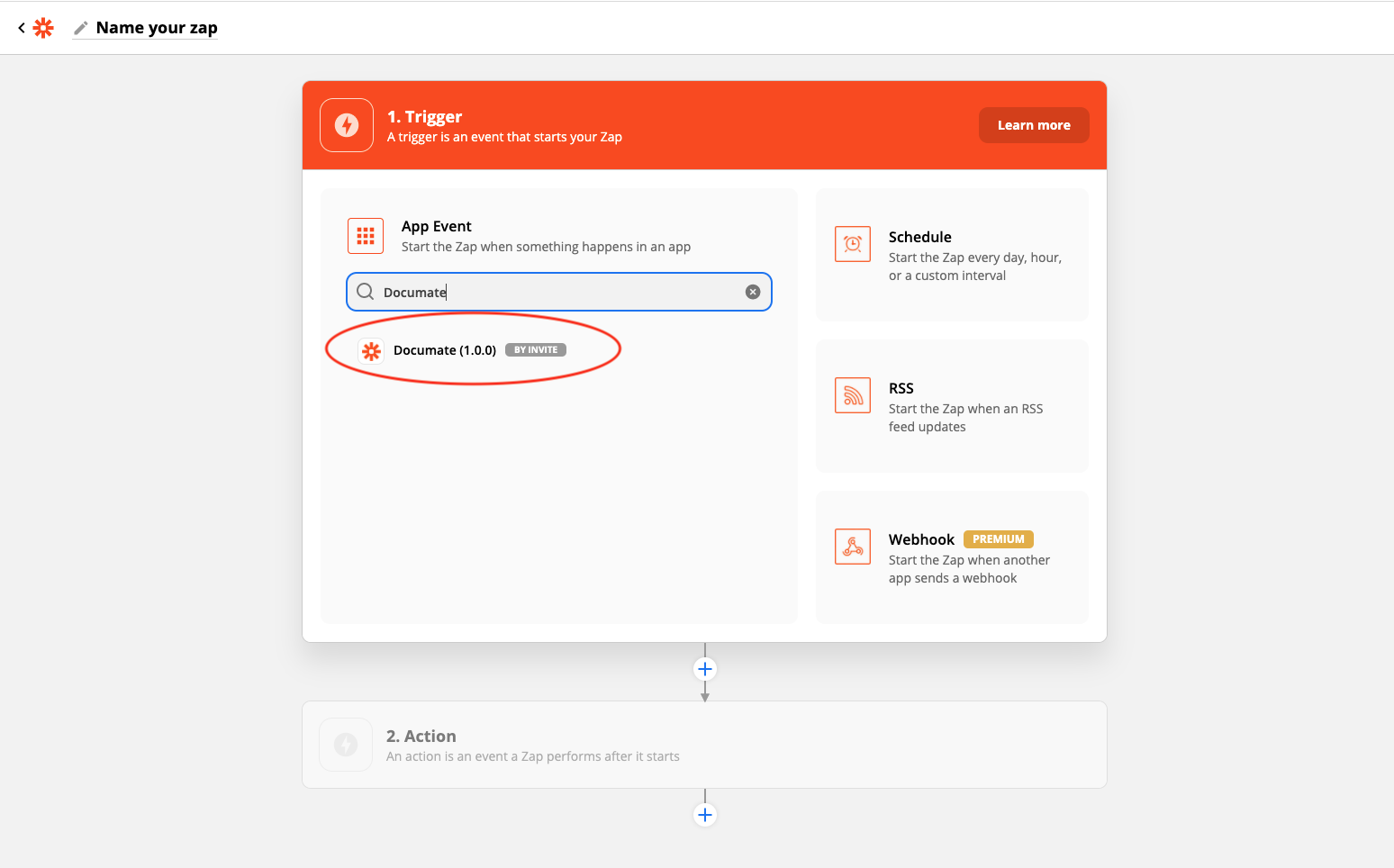
Task: Clear the app search field
Action: pos(753,292)
